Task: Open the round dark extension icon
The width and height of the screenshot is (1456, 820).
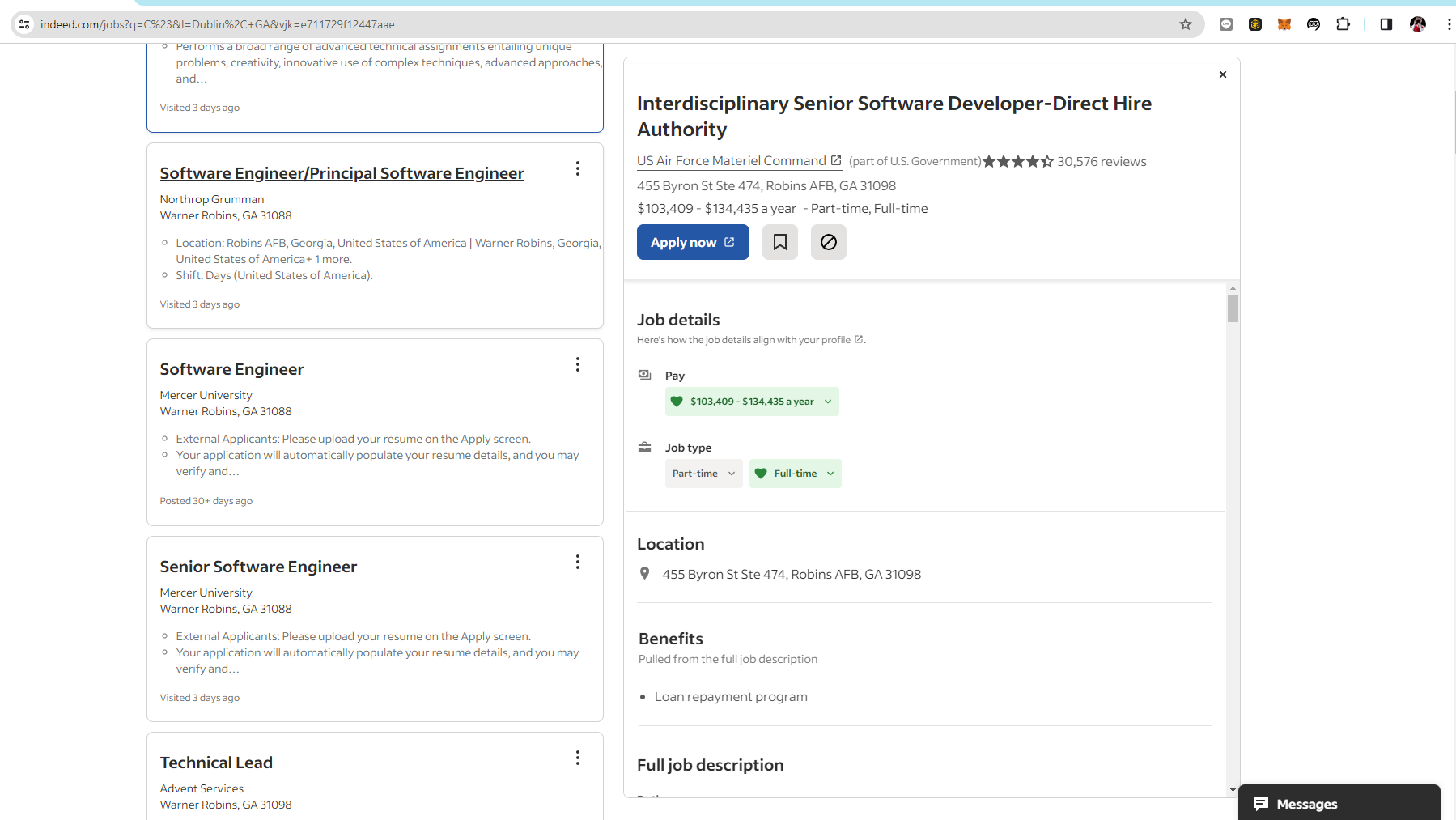Action: tap(1314, 24)
